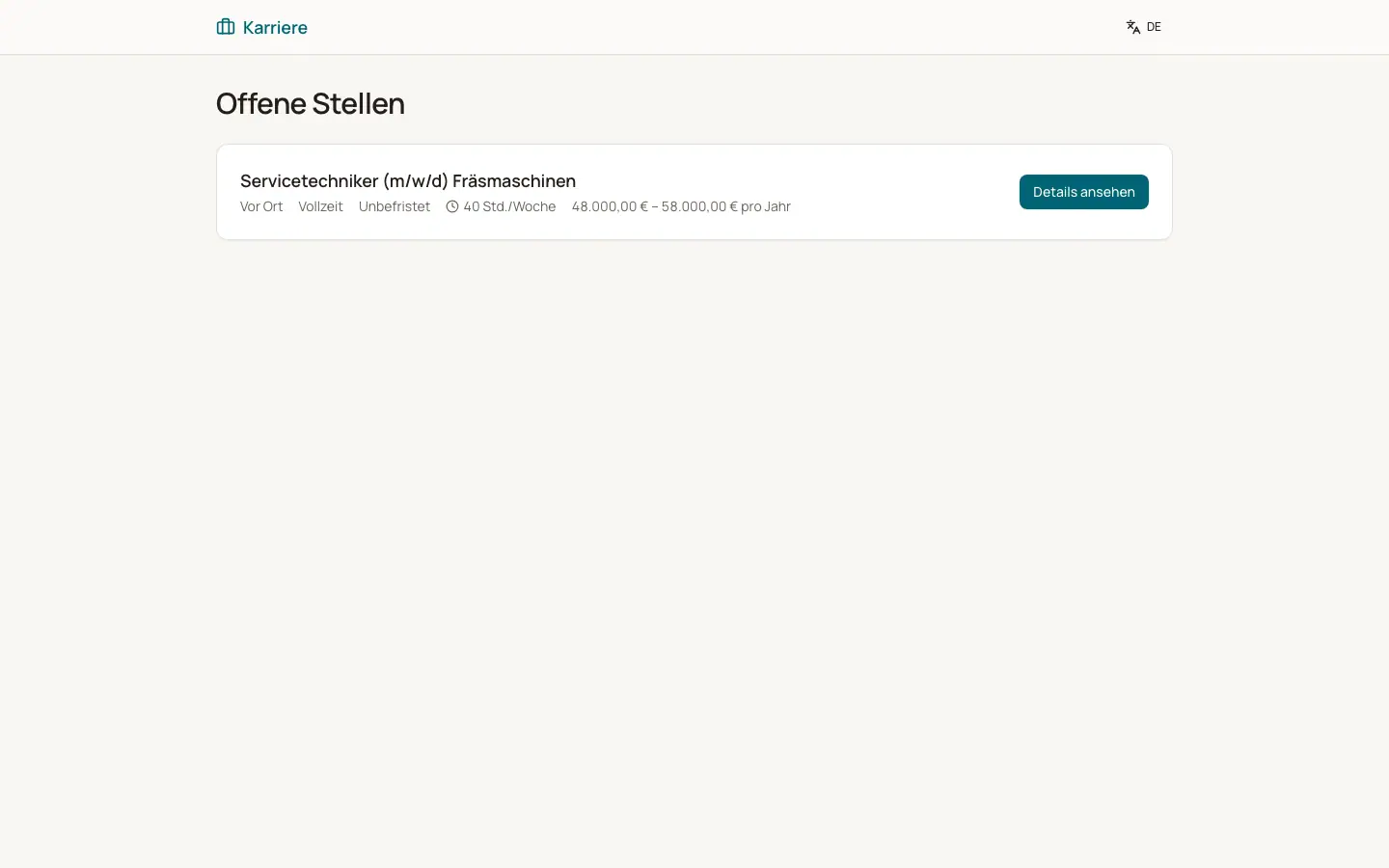This screenshot has width=1389, height=868.
Task: Open the Karriere home link
Action: [x=261, y=27]
